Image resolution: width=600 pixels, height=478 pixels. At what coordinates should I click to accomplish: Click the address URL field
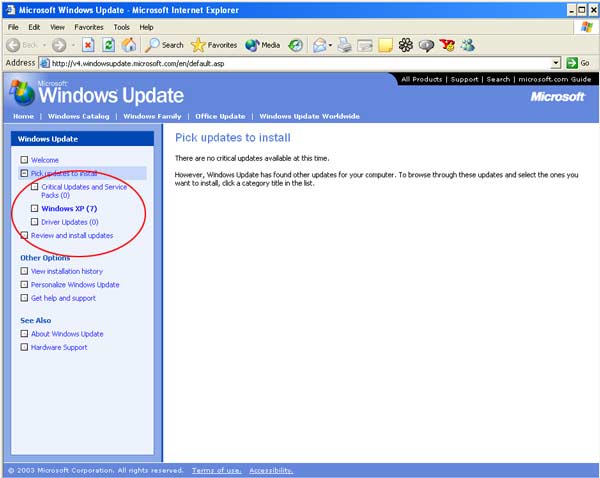click(301, 63)
